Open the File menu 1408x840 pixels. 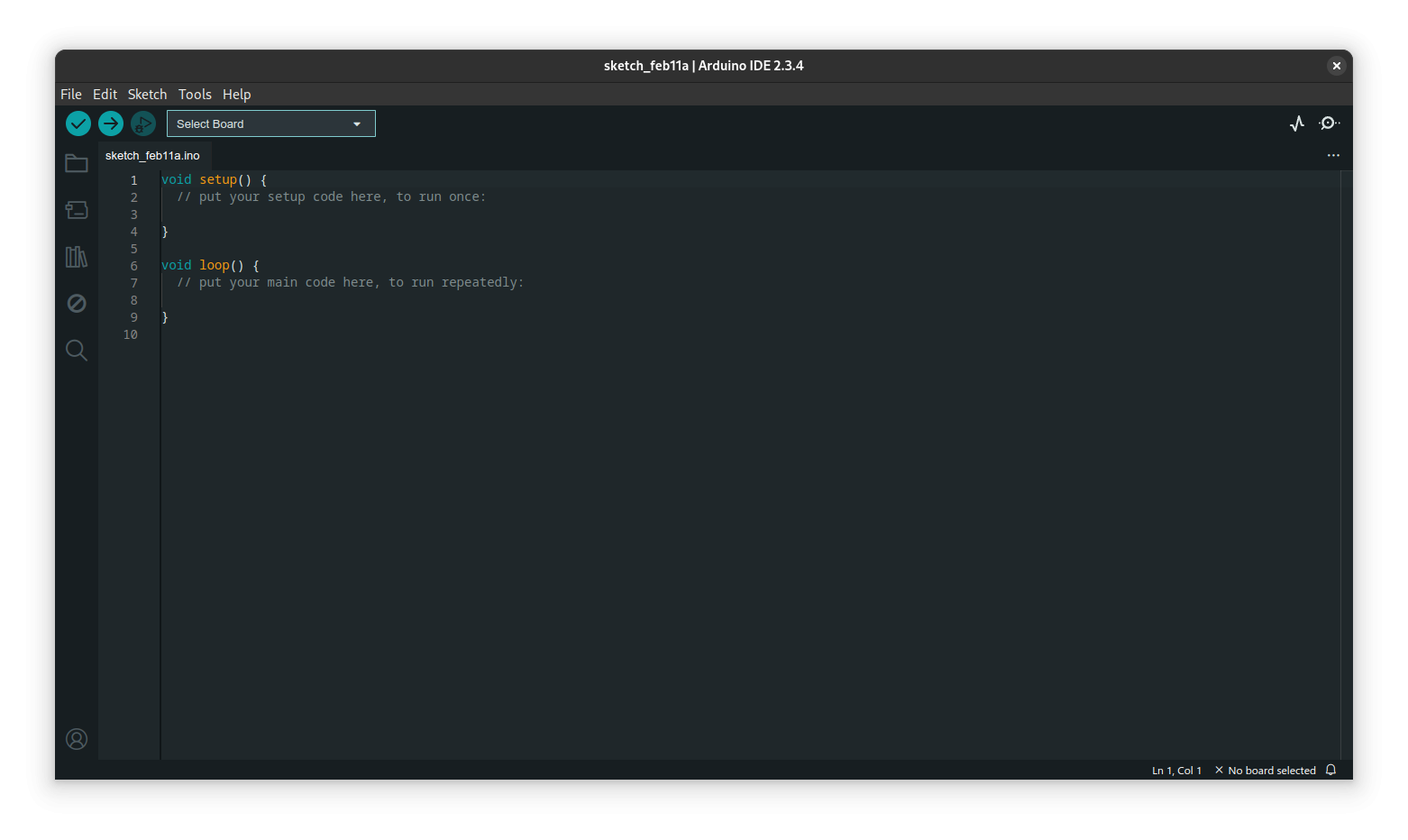pos(71,94)
